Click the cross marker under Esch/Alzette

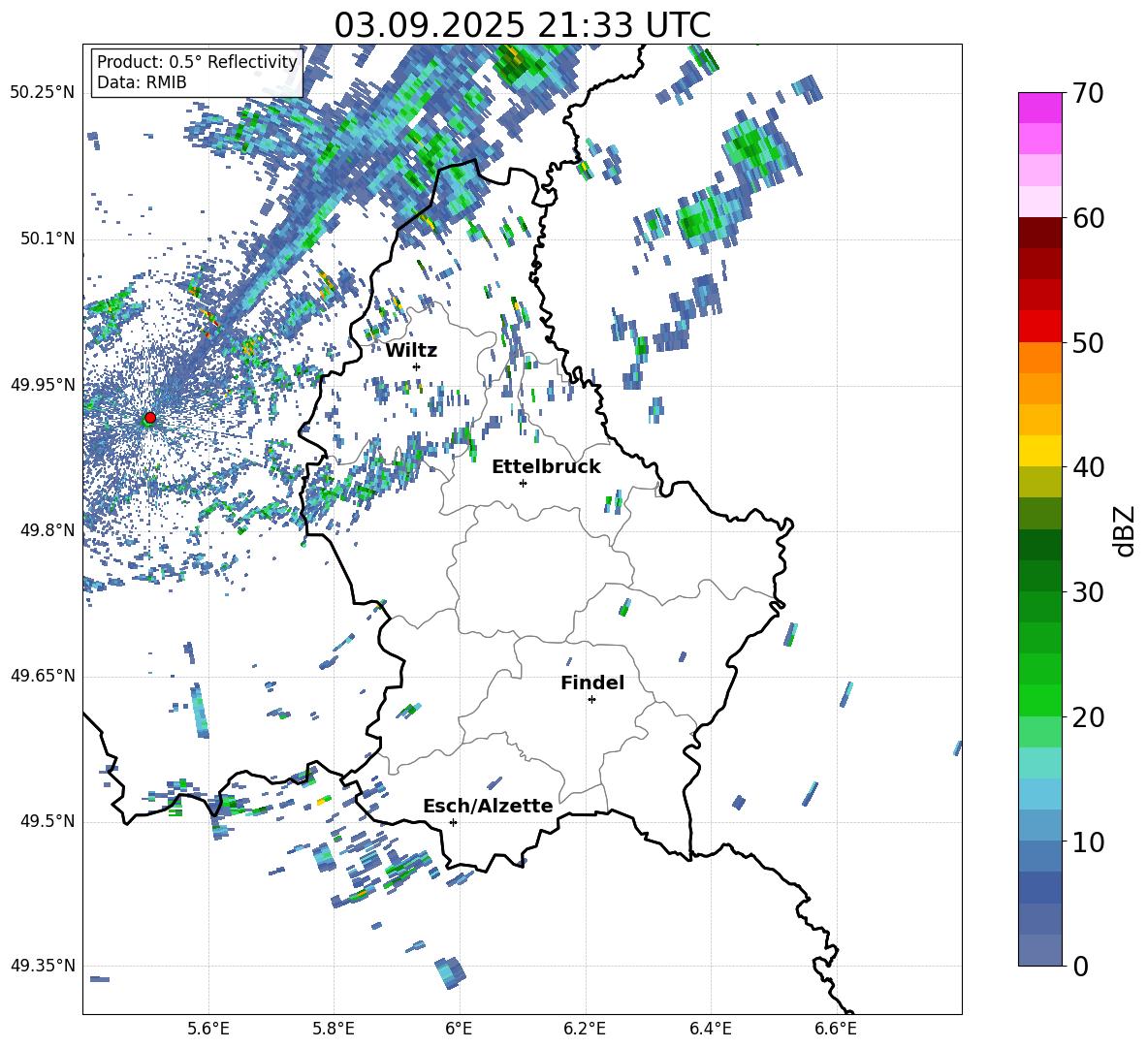click(x=453, y=822)
